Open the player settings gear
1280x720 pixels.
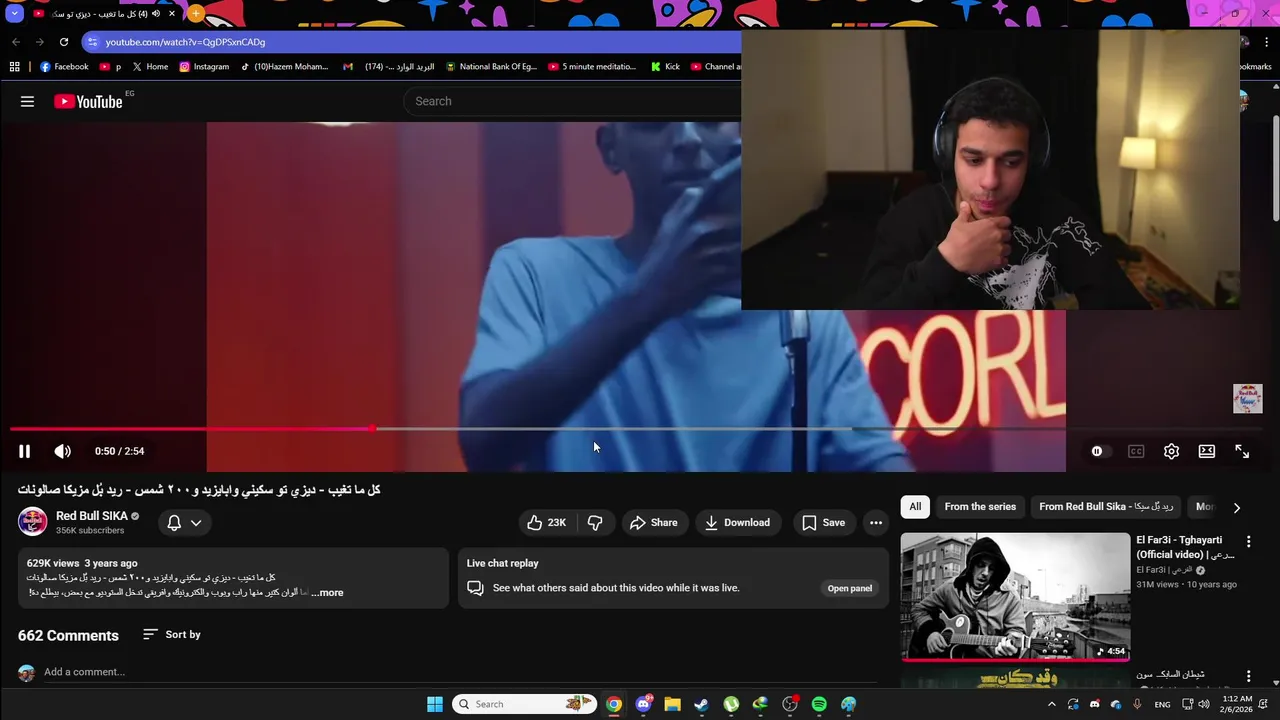tap(1171, 451)
